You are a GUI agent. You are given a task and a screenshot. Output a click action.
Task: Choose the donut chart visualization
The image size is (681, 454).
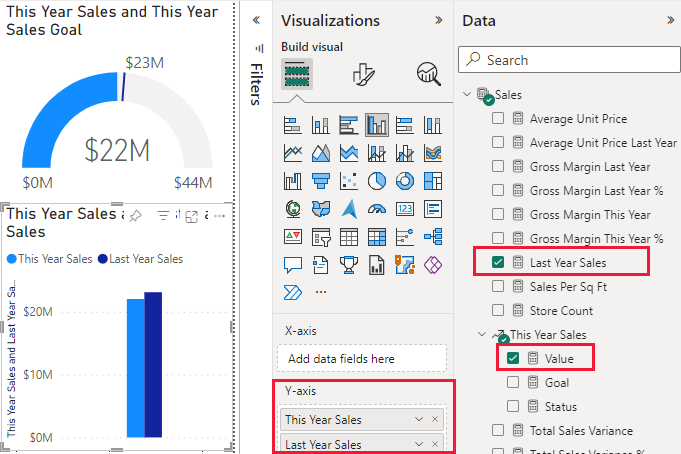point(405,181)
